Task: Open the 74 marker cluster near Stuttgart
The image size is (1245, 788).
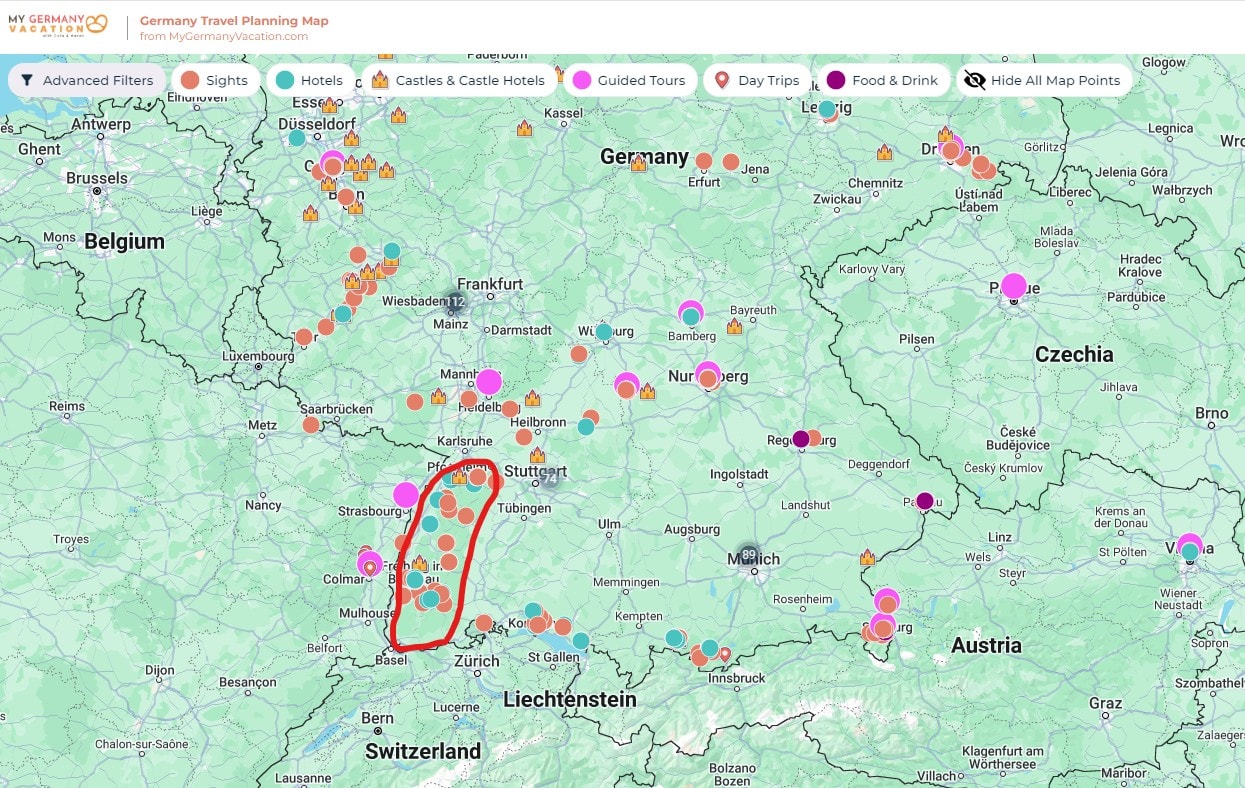Action: point(548,479)
